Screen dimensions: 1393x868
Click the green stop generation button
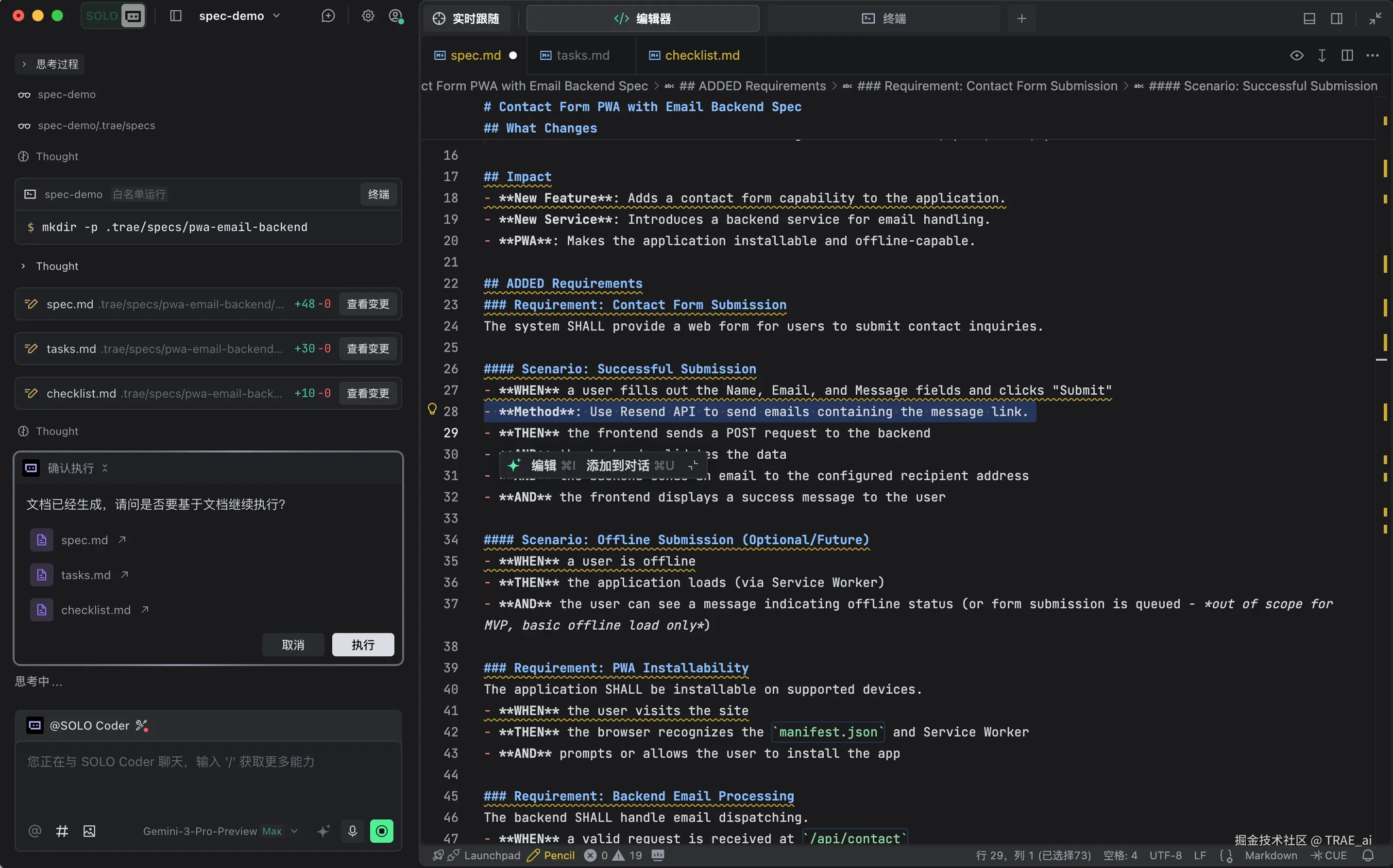tap(381, 831)
